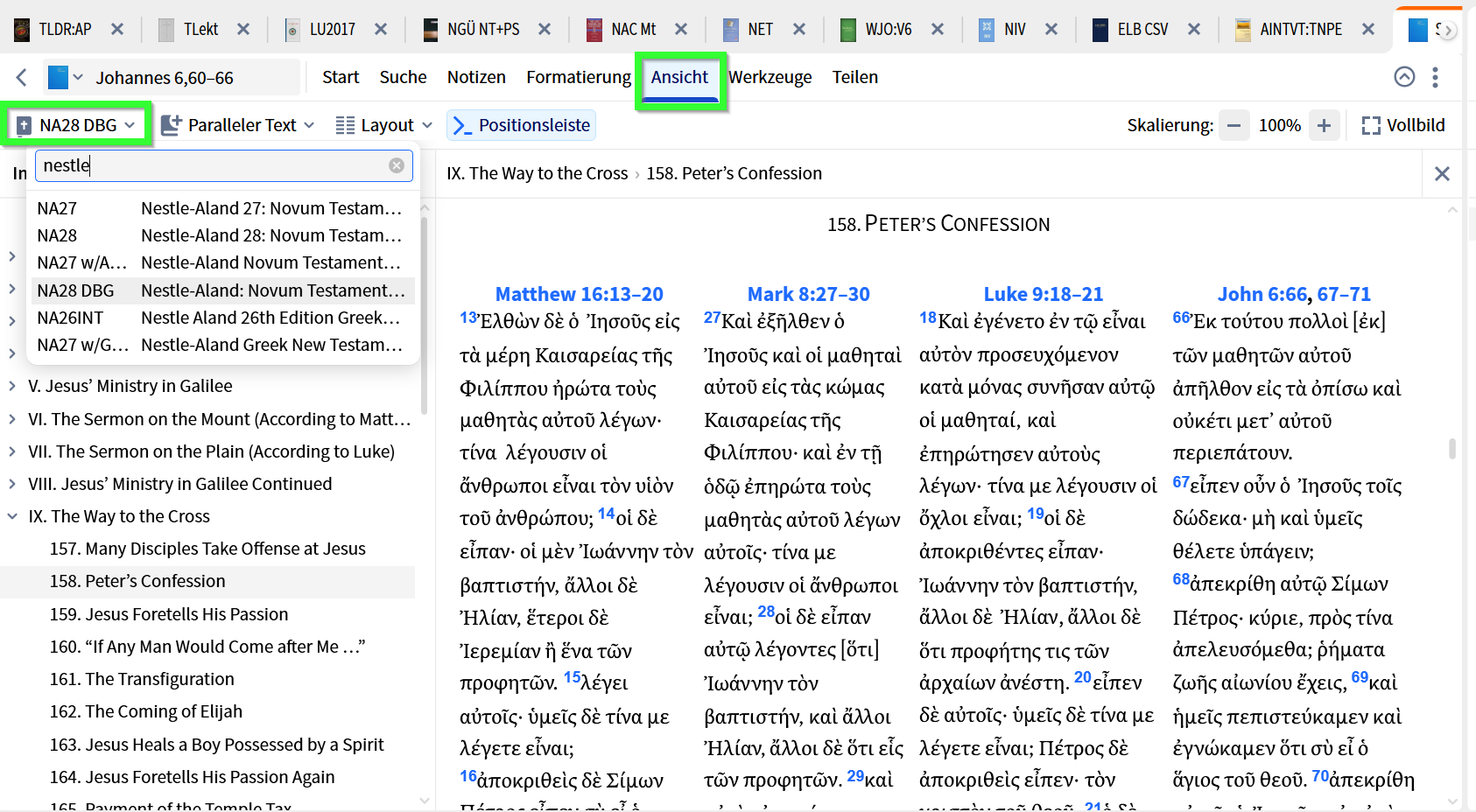This screenshot has height=812, width=1476.
Task: Clear the nestle search field
Action: (397, 165)
